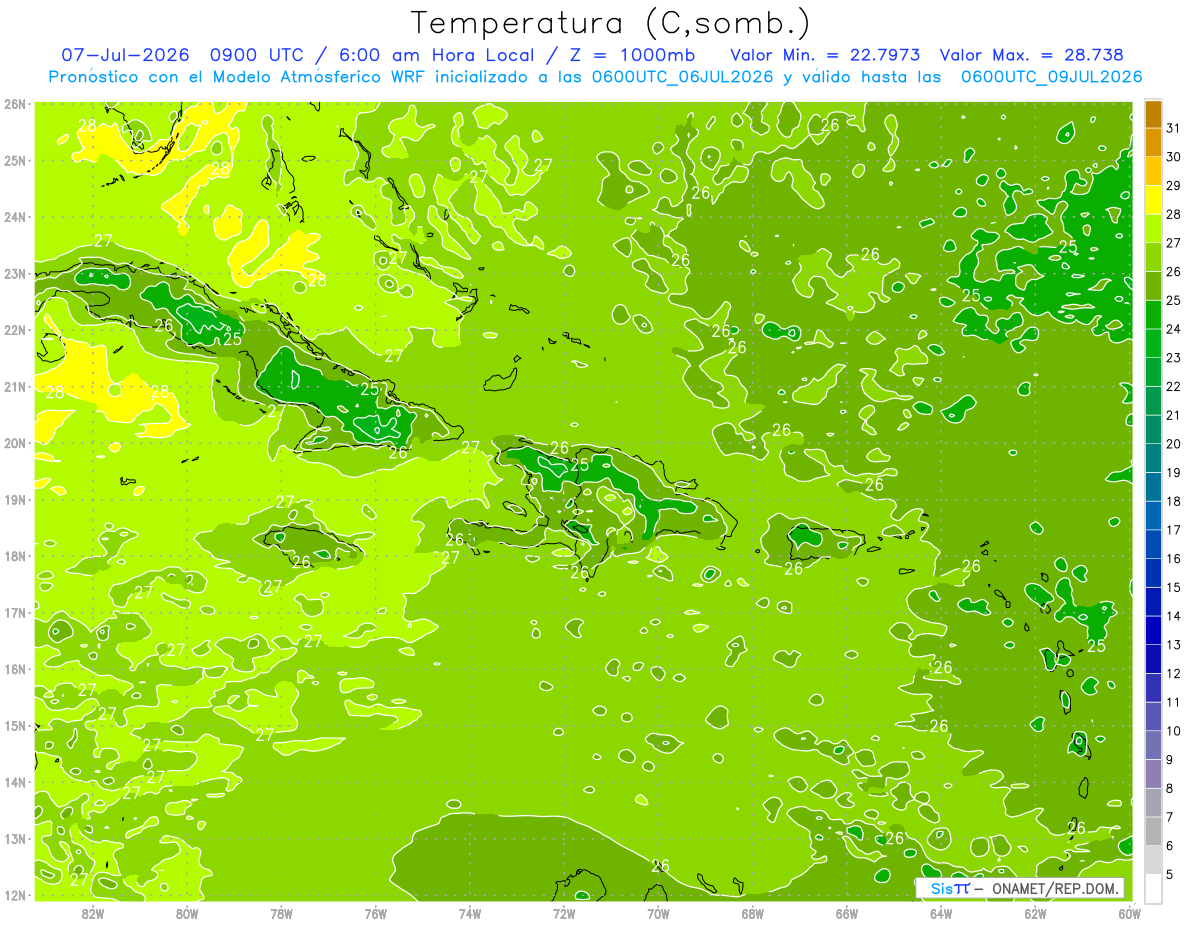Click the longitude axis label 78W
1200x927 pixels.
pyautogui.click(x=281, y=913)
